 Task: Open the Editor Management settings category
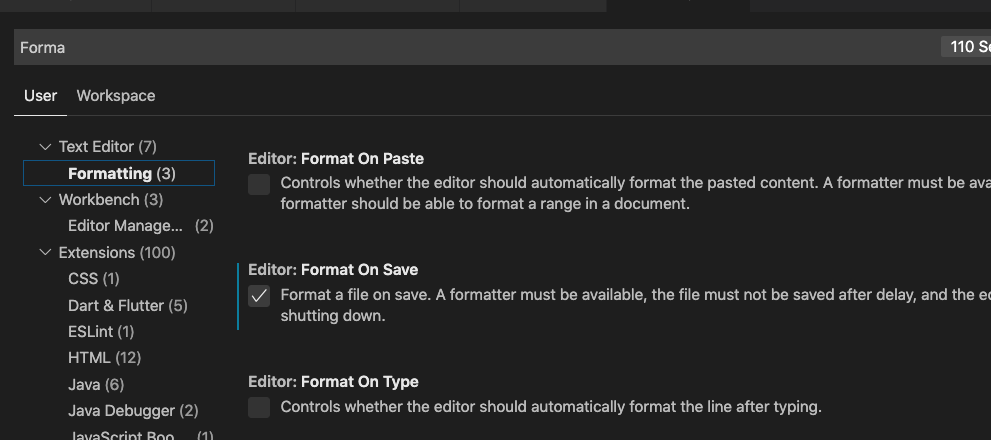coord(126,226)
